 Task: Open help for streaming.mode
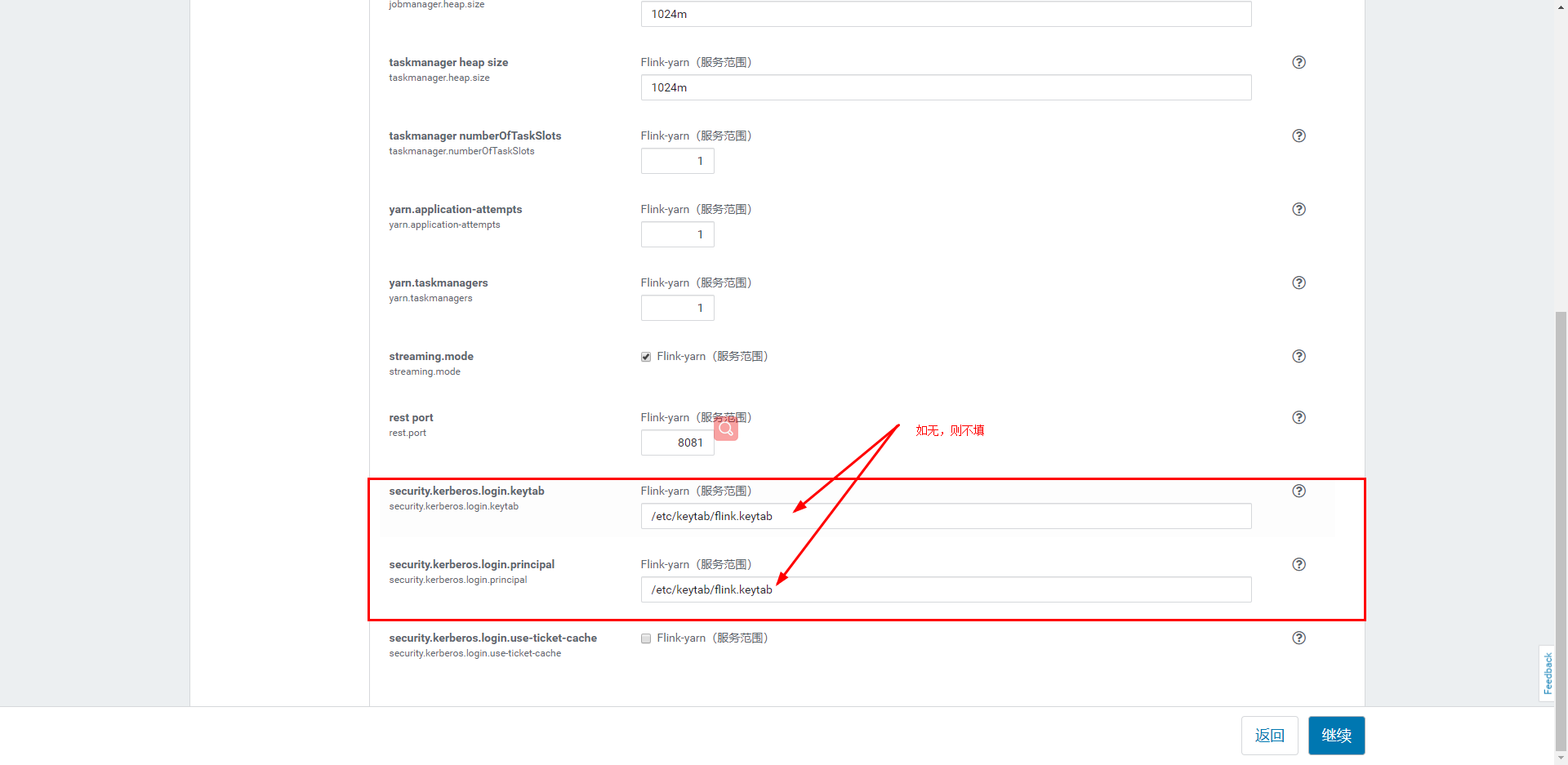click(1298, 356)
